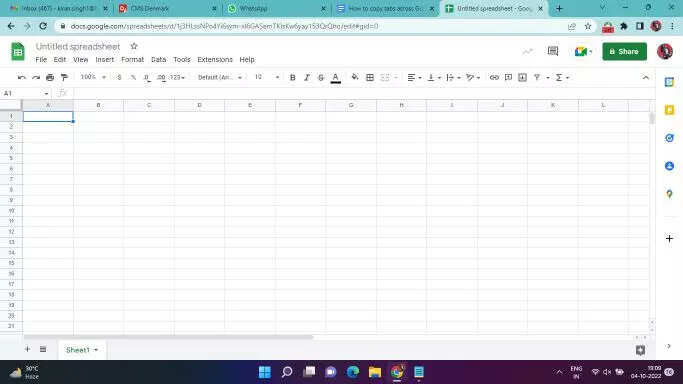Expand the zoom level dropdown

[93, 77]
